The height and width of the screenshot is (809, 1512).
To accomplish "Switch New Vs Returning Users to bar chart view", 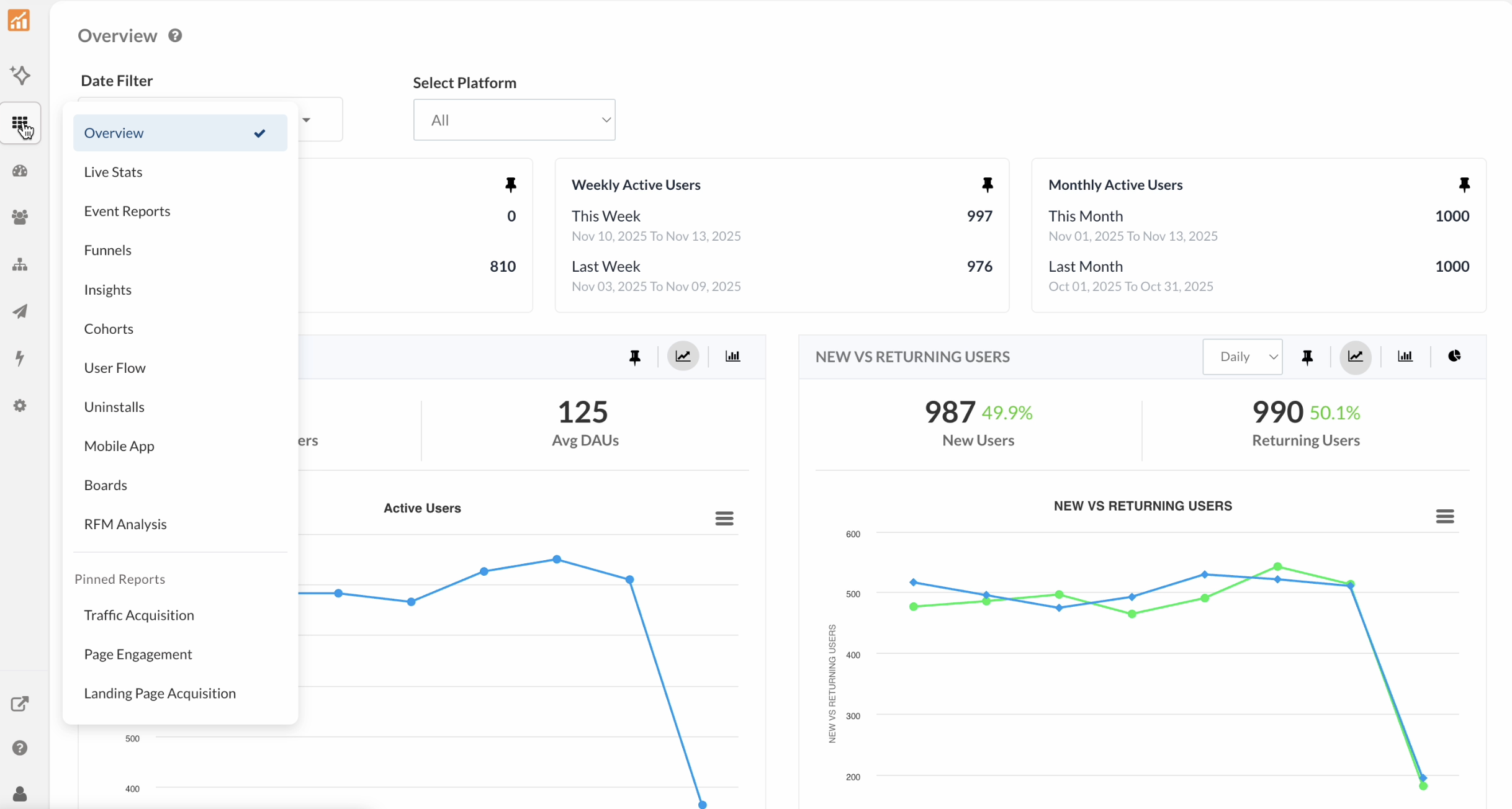I will 1405,357.
